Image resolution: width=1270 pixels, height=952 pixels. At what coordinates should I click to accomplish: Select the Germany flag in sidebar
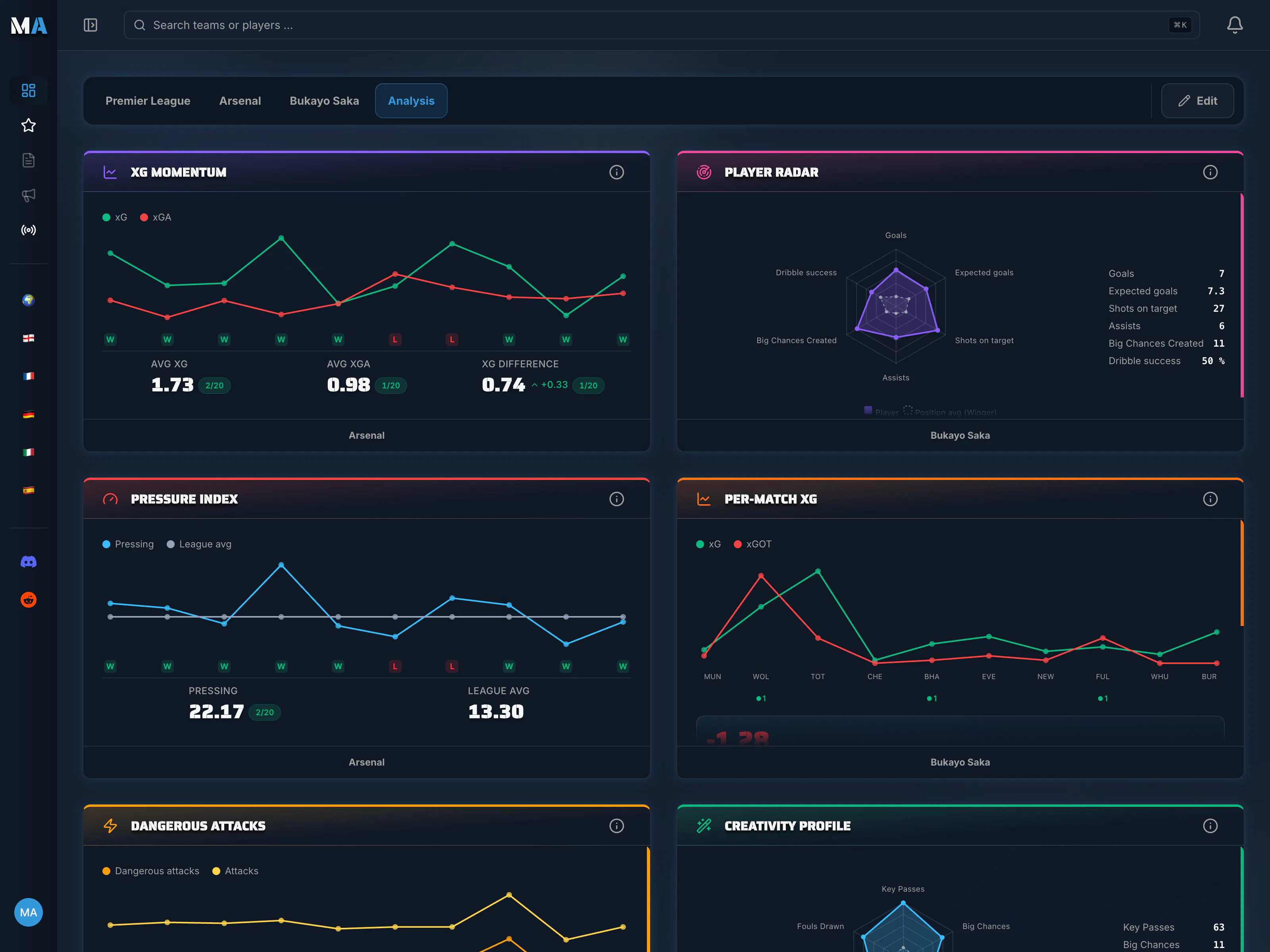pyautogui.click(x=29, y=414)
